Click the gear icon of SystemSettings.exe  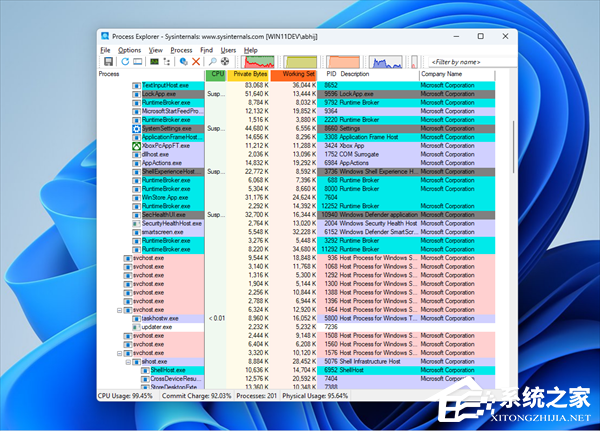click(x=137, y=129)
